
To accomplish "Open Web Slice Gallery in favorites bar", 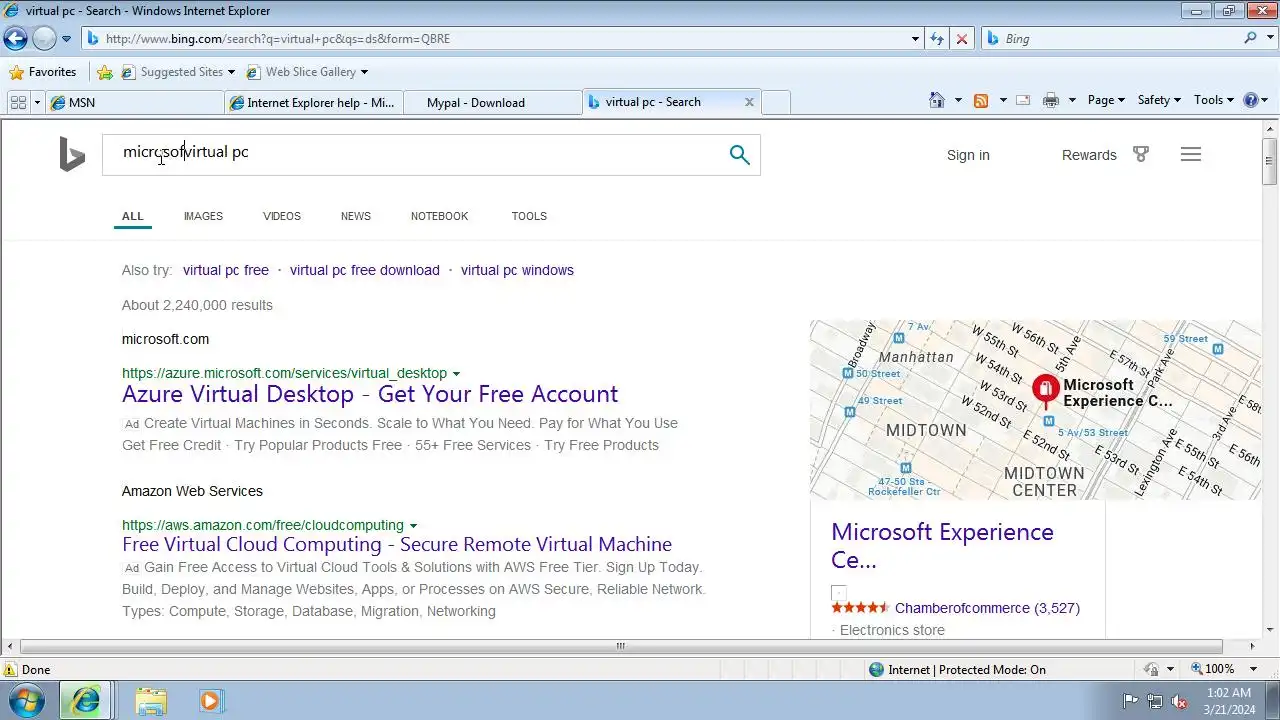I will click(x=307, y=72).
